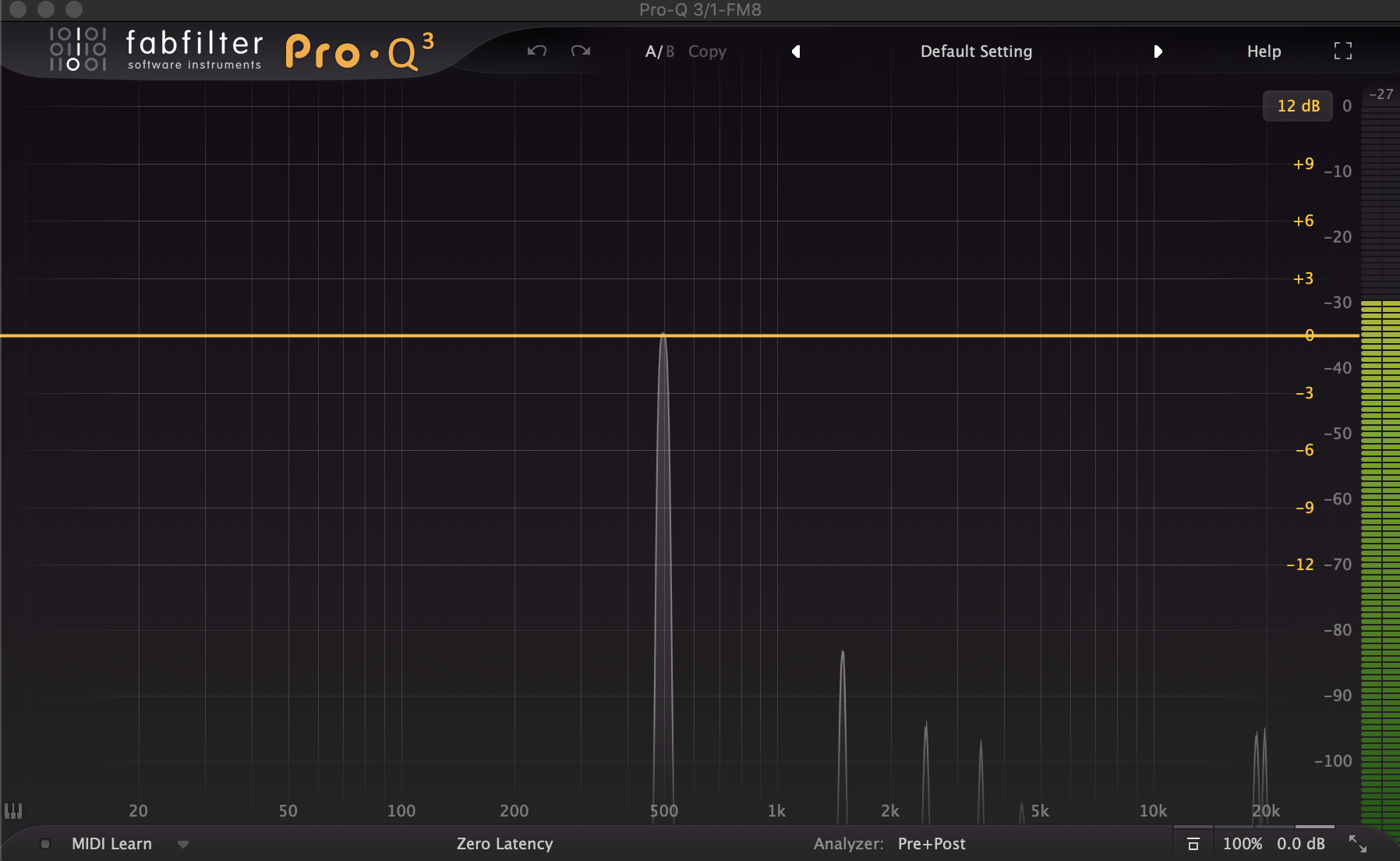Image resolution: width=1400 pixels, height=861 pixels.
Task: Click the -27 peak level readout
Action: point(1381,94)
